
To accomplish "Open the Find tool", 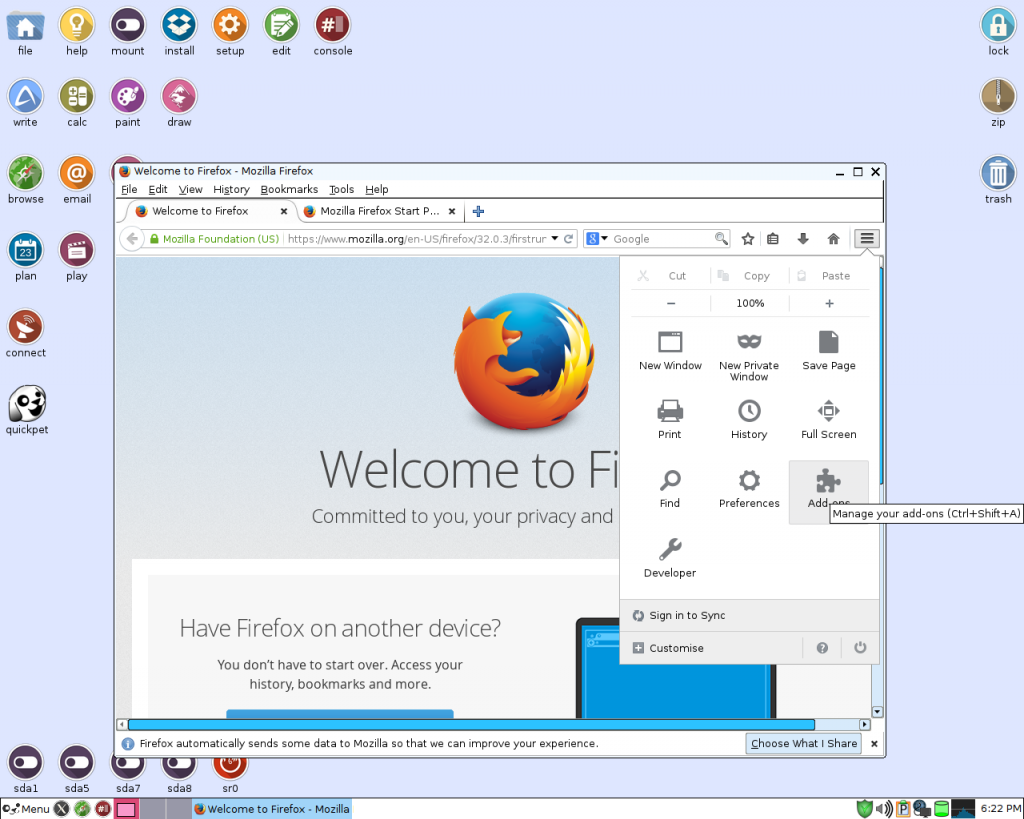I will point(670,490).
